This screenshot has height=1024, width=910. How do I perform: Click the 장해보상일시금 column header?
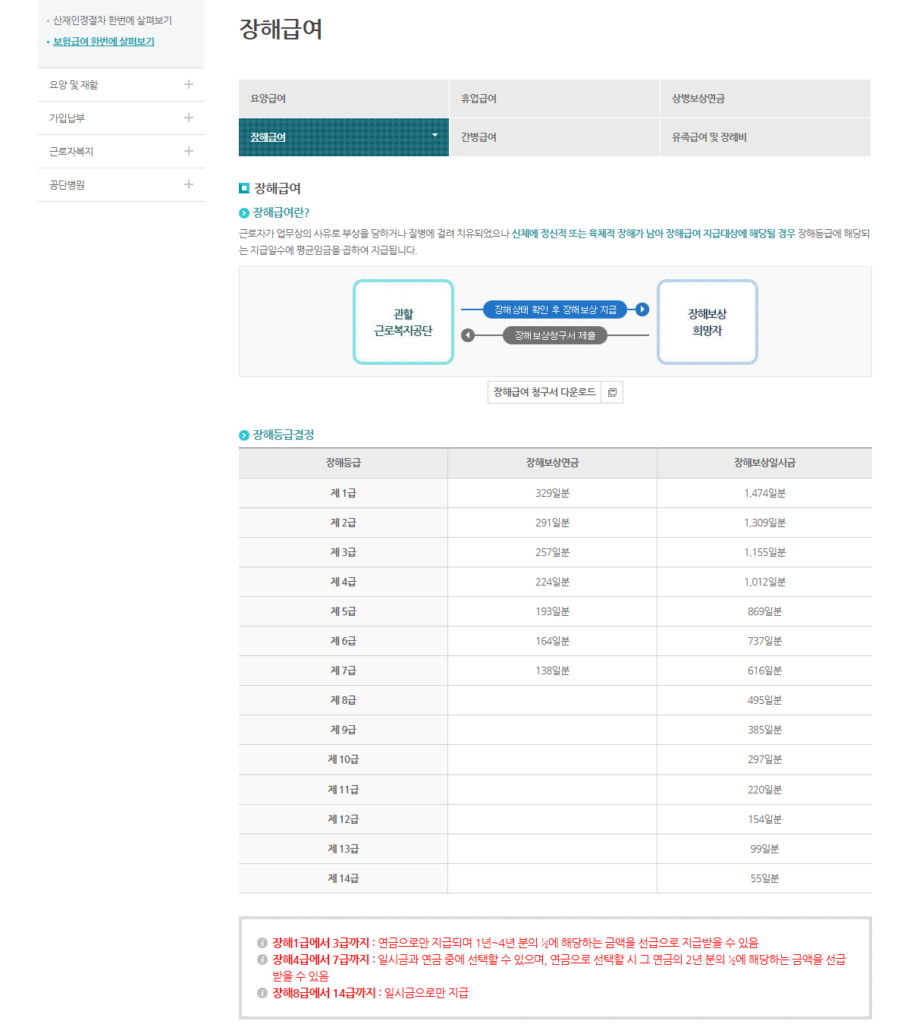tap(765, 463)
